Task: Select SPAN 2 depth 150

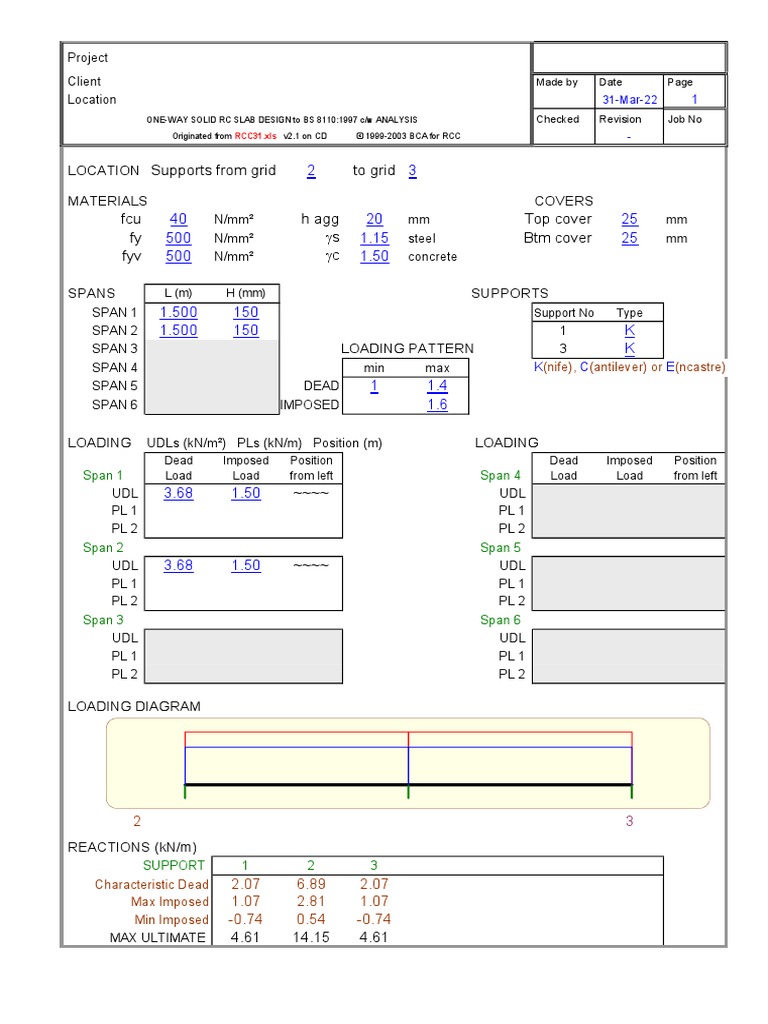Action: pos(246,330)
